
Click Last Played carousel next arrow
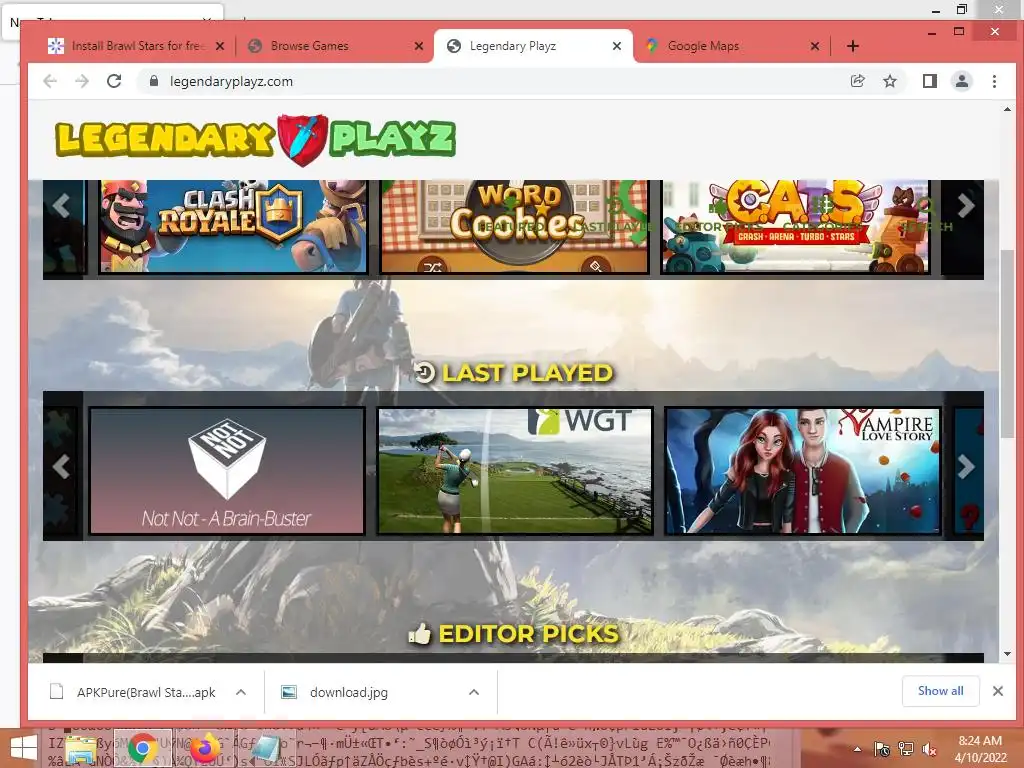[x=965, y=466]
